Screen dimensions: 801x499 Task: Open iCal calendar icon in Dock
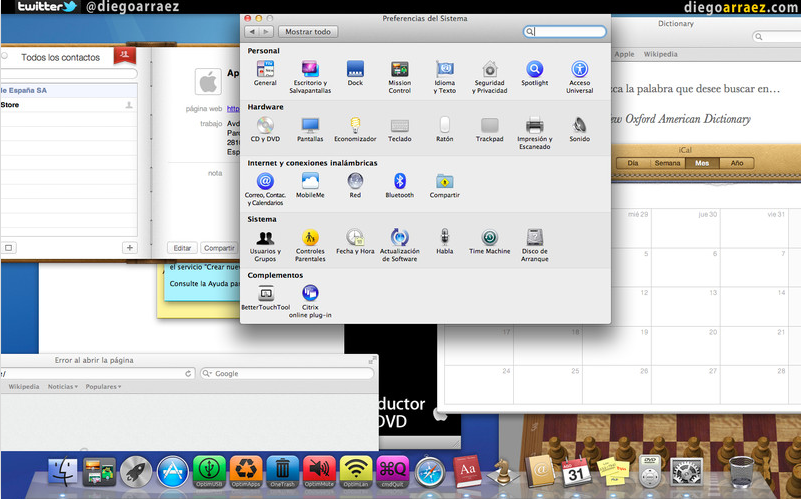[576, 471]
